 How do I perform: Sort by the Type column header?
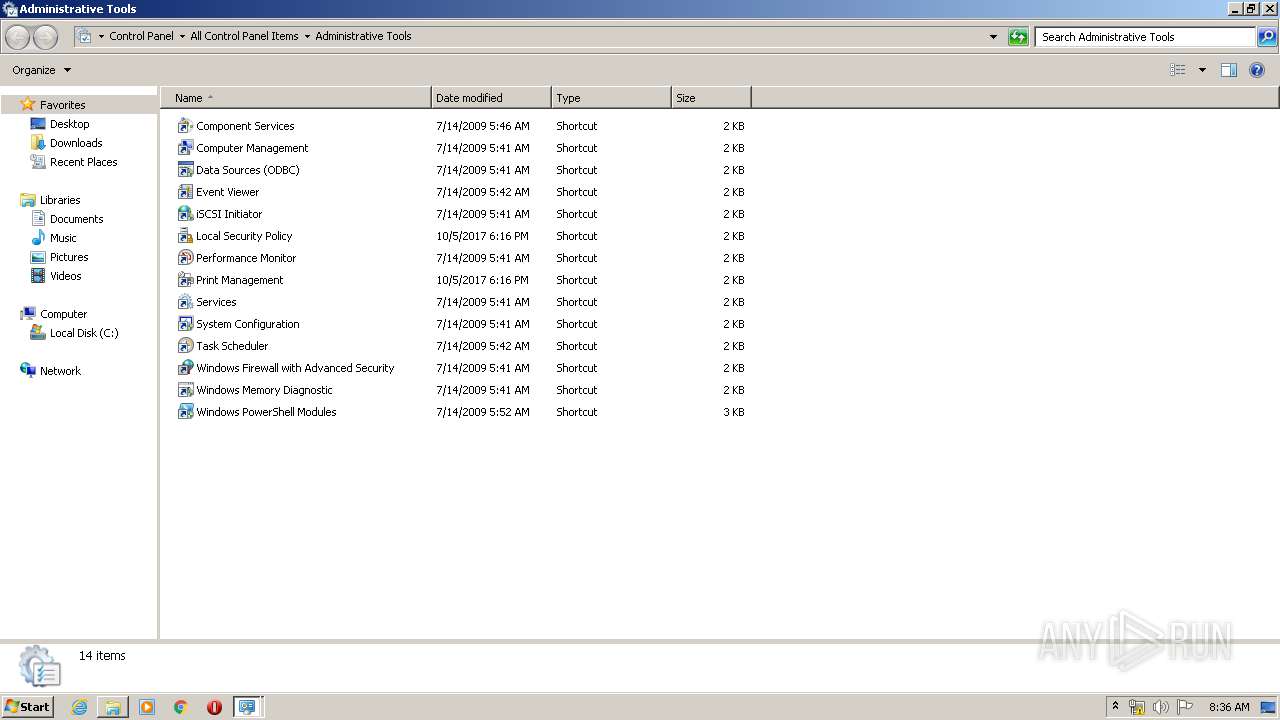[x=611, y=98]
